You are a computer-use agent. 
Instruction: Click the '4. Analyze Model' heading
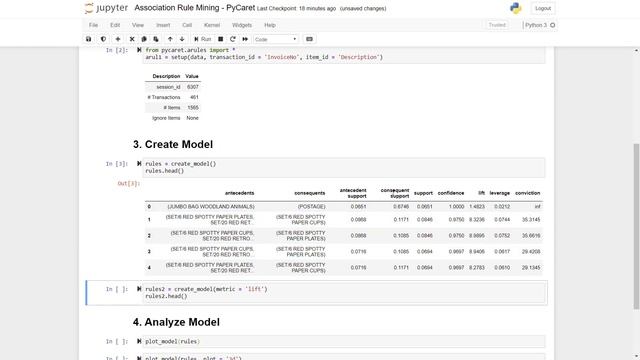176,322
